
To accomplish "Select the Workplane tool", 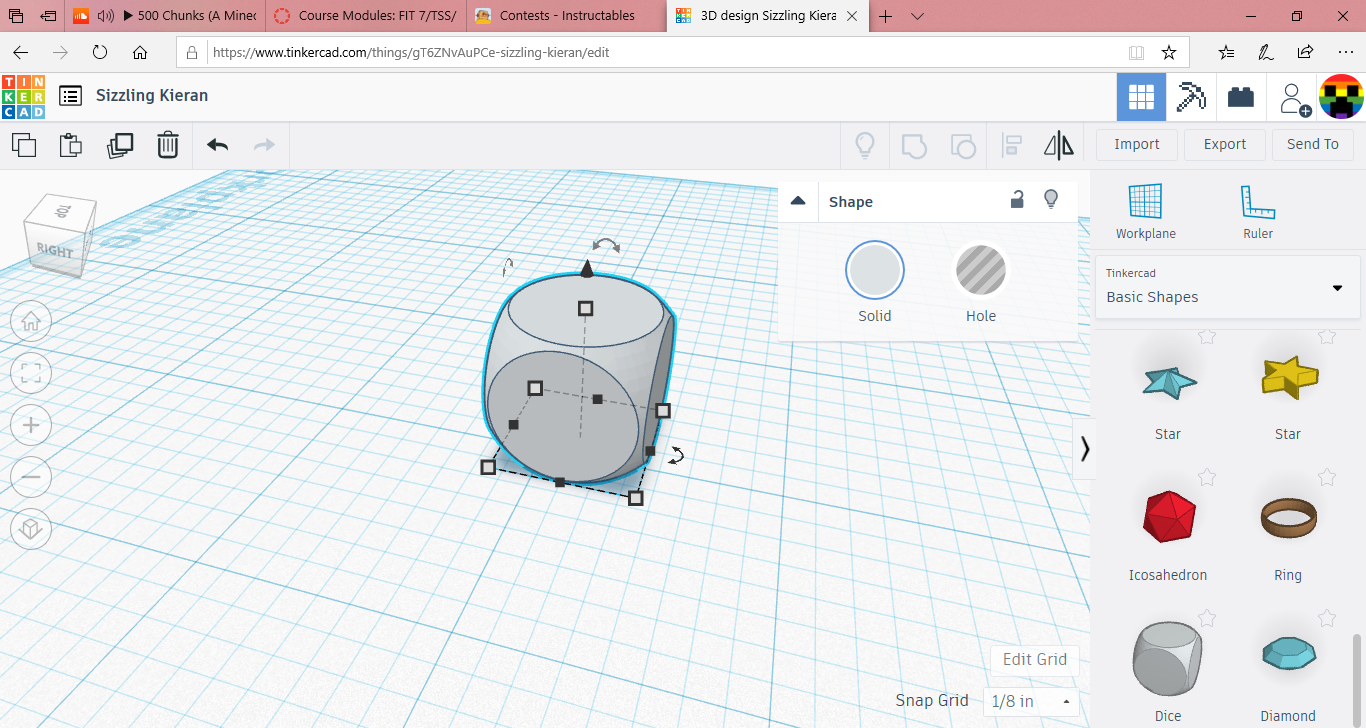I will [x=1146, y=212].
